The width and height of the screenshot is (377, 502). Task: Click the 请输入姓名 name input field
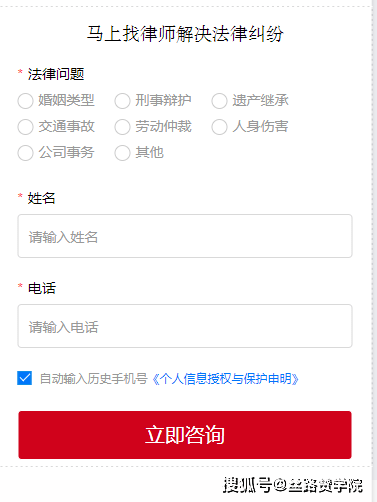click(x=185, y=236)
